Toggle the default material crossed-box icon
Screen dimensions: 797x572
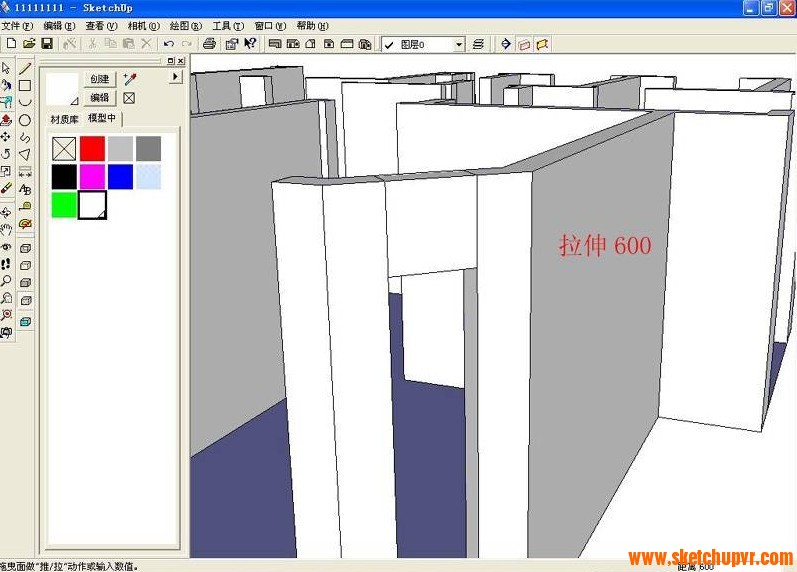(129, 98)
